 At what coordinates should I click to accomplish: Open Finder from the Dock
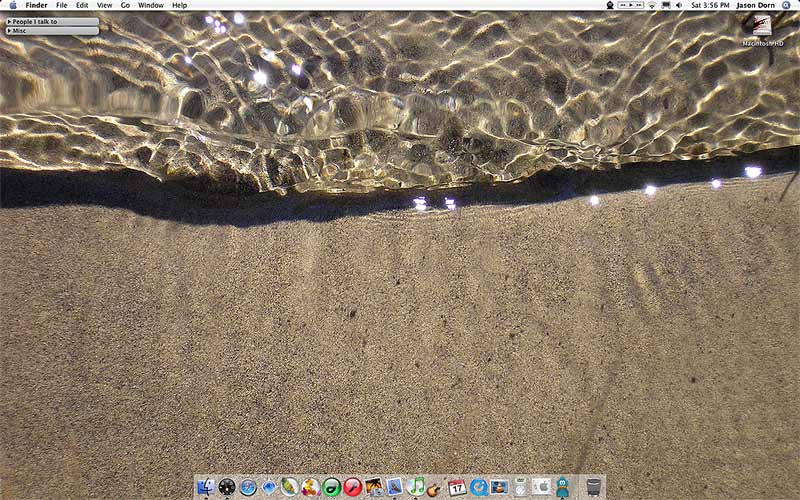[206, 487]
